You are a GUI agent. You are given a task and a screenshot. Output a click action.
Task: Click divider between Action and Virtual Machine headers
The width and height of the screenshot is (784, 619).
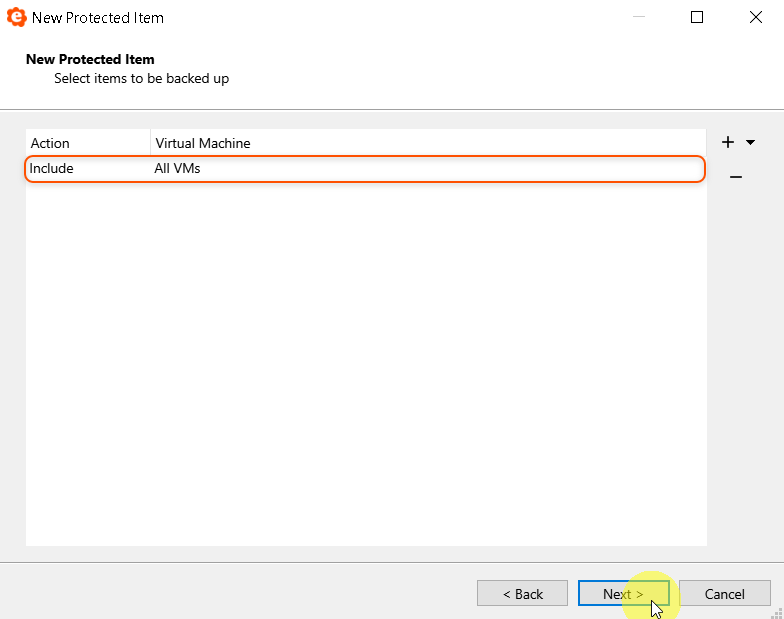[x=150, y=143]
